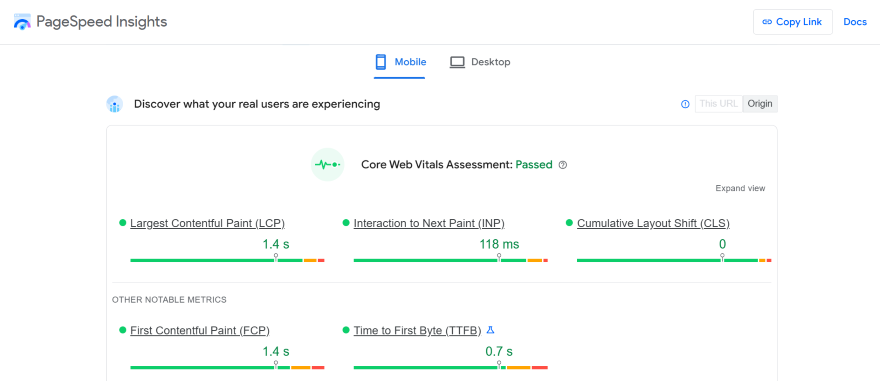Click the info icon beside This URL
The width and height of the screenshot is (880, 381).
[685, 104]
